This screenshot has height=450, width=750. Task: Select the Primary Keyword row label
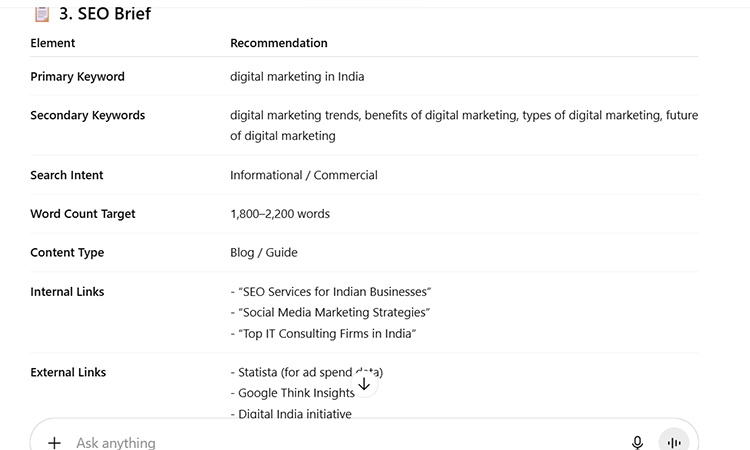[x=77, y=77]
